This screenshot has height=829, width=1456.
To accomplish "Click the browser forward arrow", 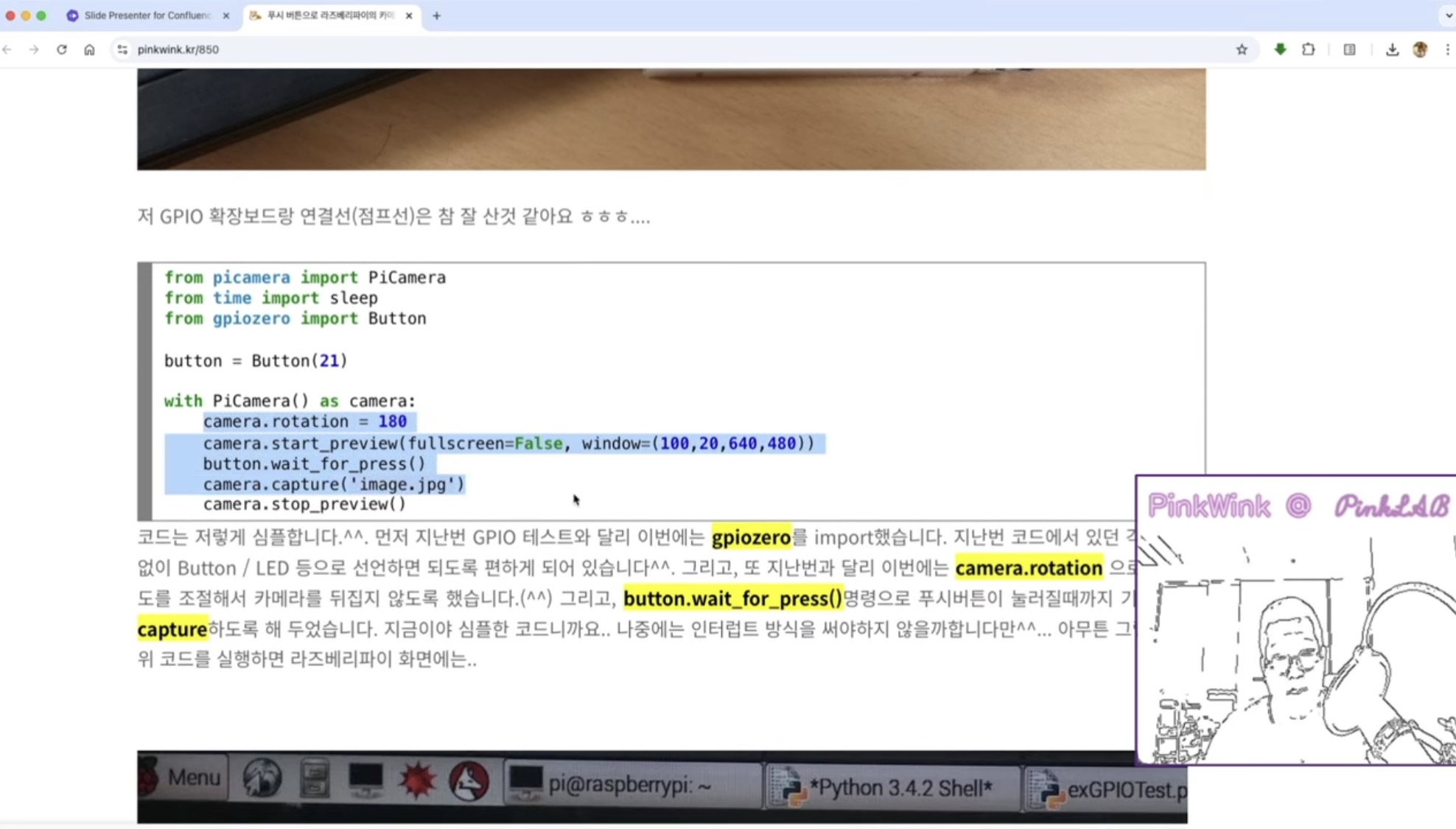I will tap(34, 49).
